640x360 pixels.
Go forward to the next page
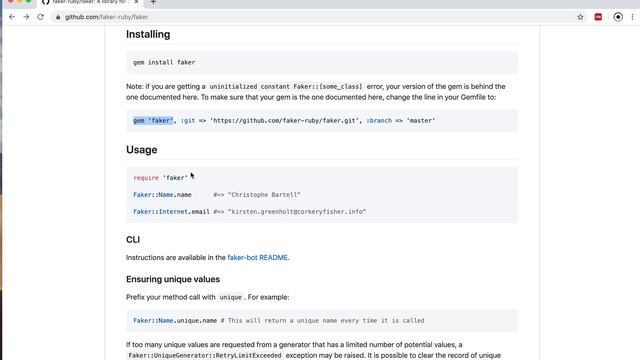(26, 17)
